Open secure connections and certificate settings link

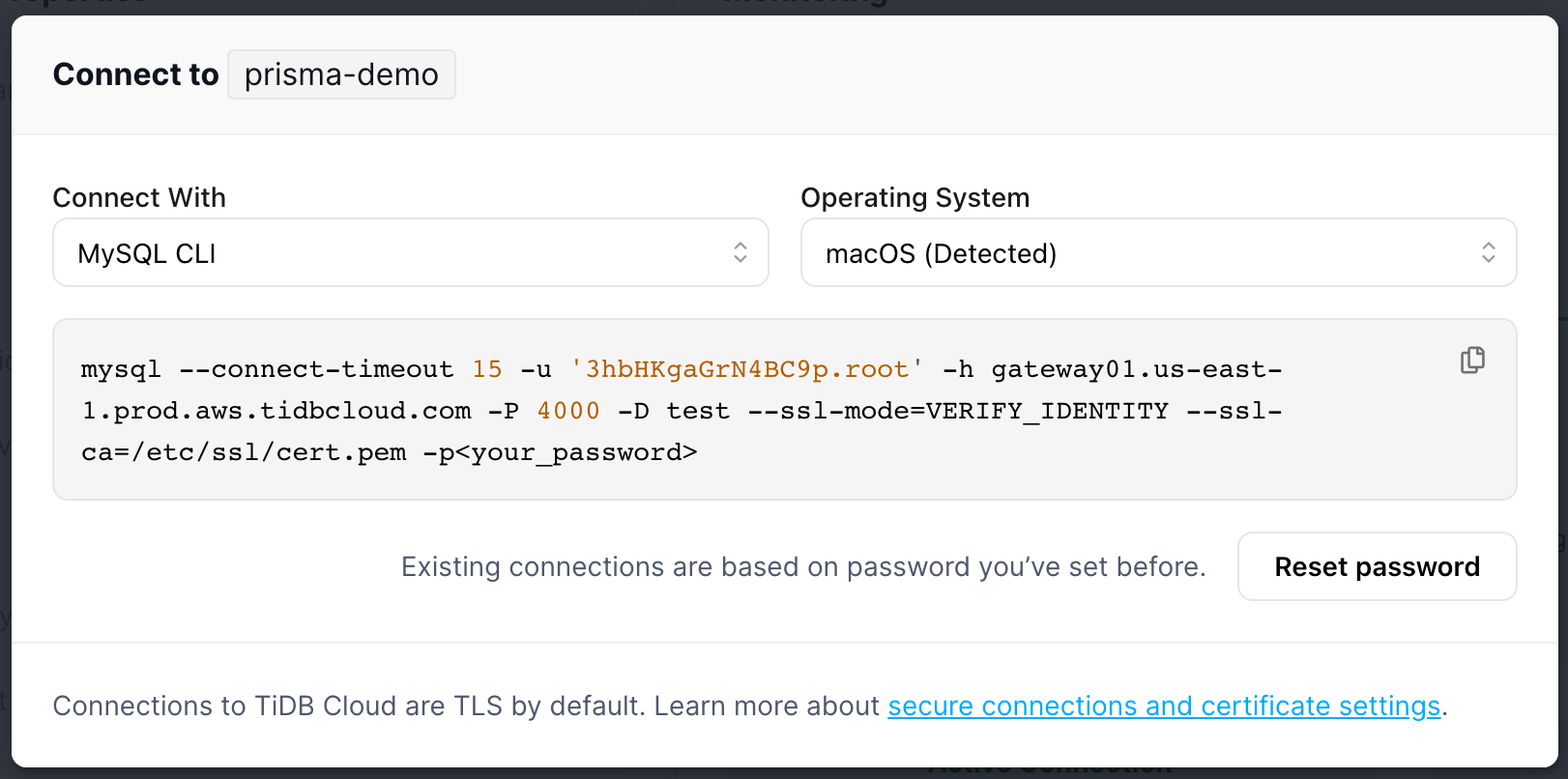click(x=1164, y=707)
